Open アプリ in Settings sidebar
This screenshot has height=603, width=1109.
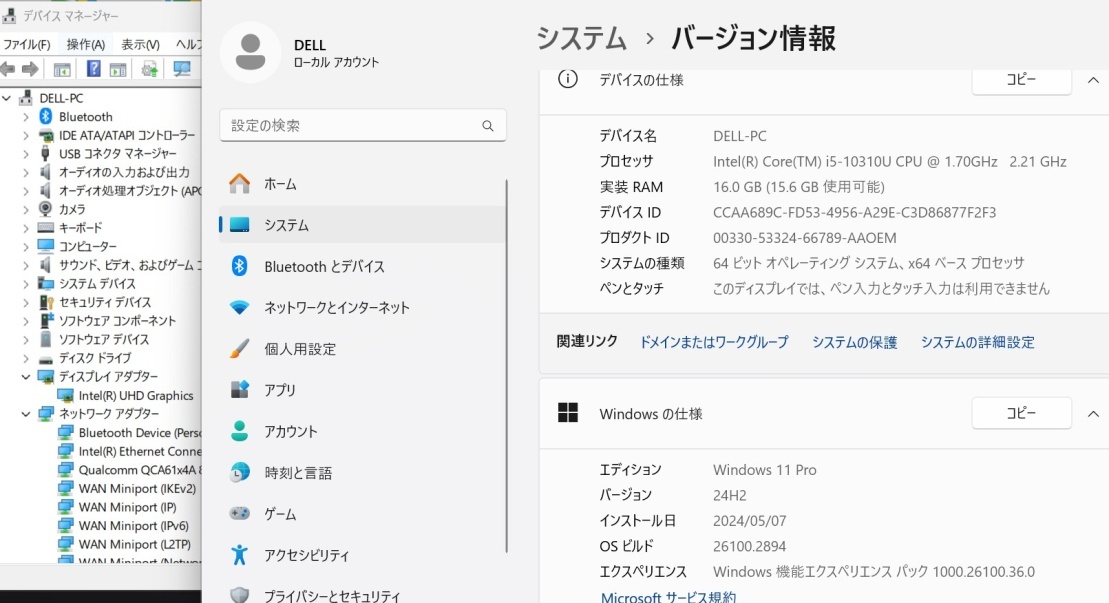tap(362, 390)
